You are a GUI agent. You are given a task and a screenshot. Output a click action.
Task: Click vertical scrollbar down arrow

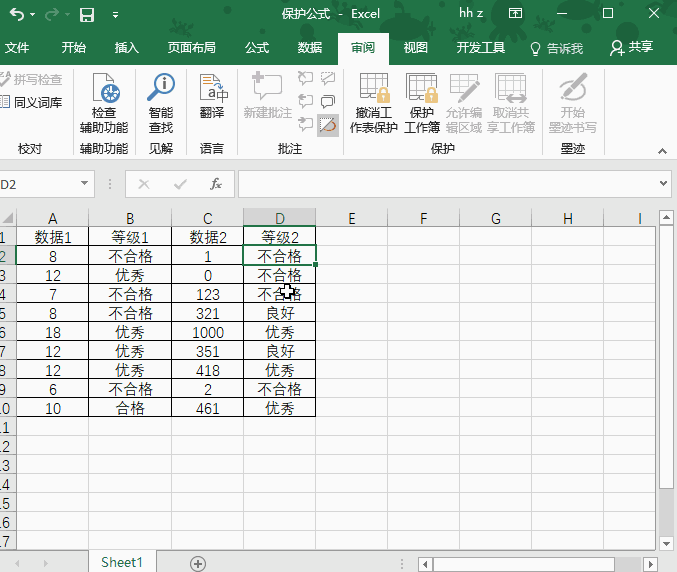(x=666, y=544)
